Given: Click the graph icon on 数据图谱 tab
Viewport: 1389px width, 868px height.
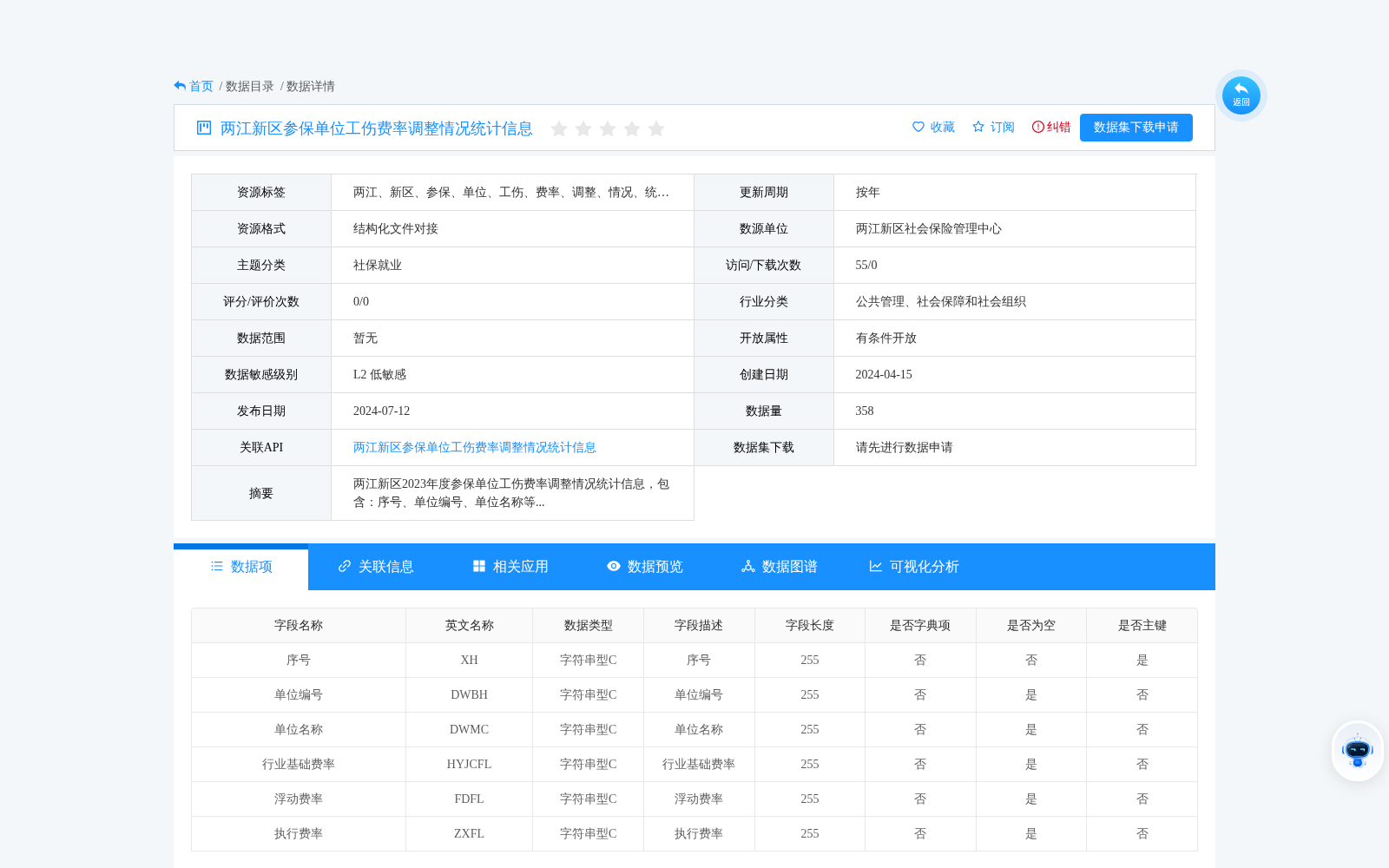Looking at the screenshot, I should pyautogui.click(x=748, y=566).
